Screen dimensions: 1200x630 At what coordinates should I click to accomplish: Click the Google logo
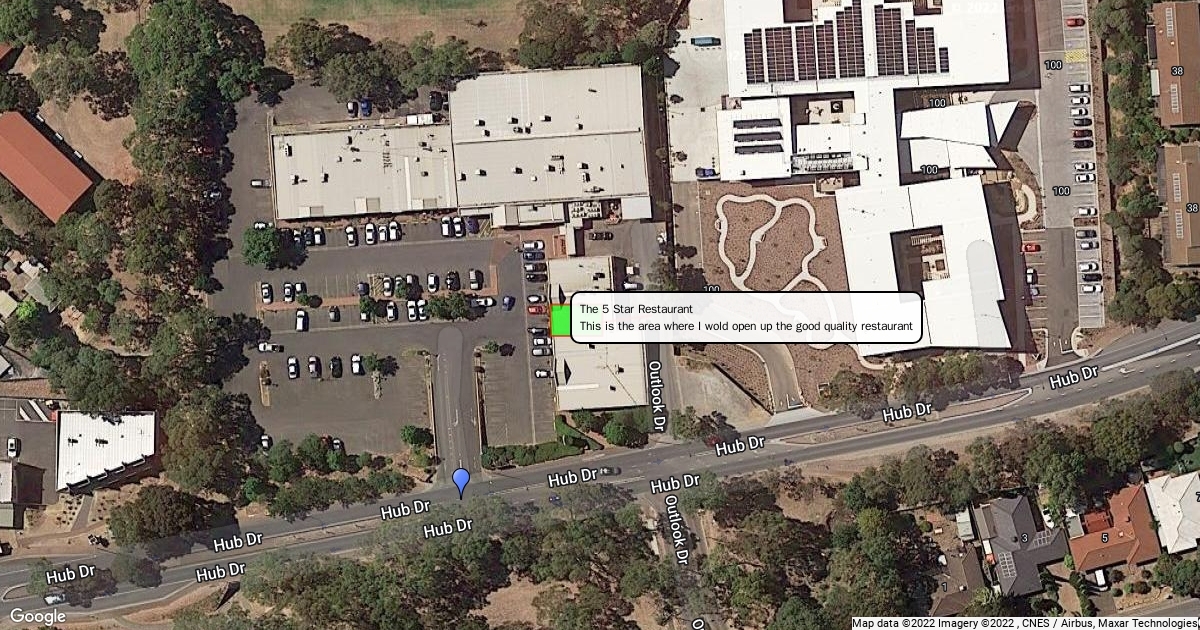[x=37, y=616]
